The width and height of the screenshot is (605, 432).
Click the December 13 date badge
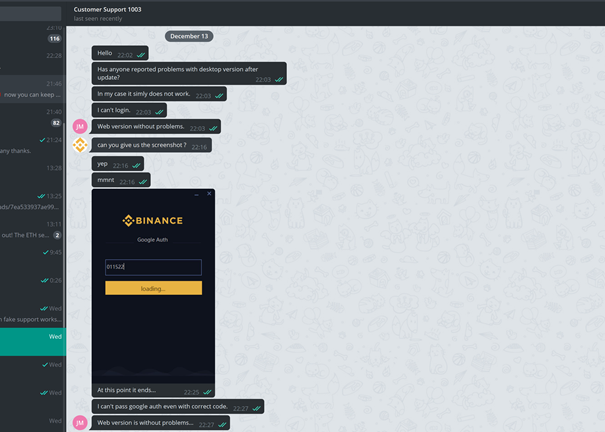189,36
